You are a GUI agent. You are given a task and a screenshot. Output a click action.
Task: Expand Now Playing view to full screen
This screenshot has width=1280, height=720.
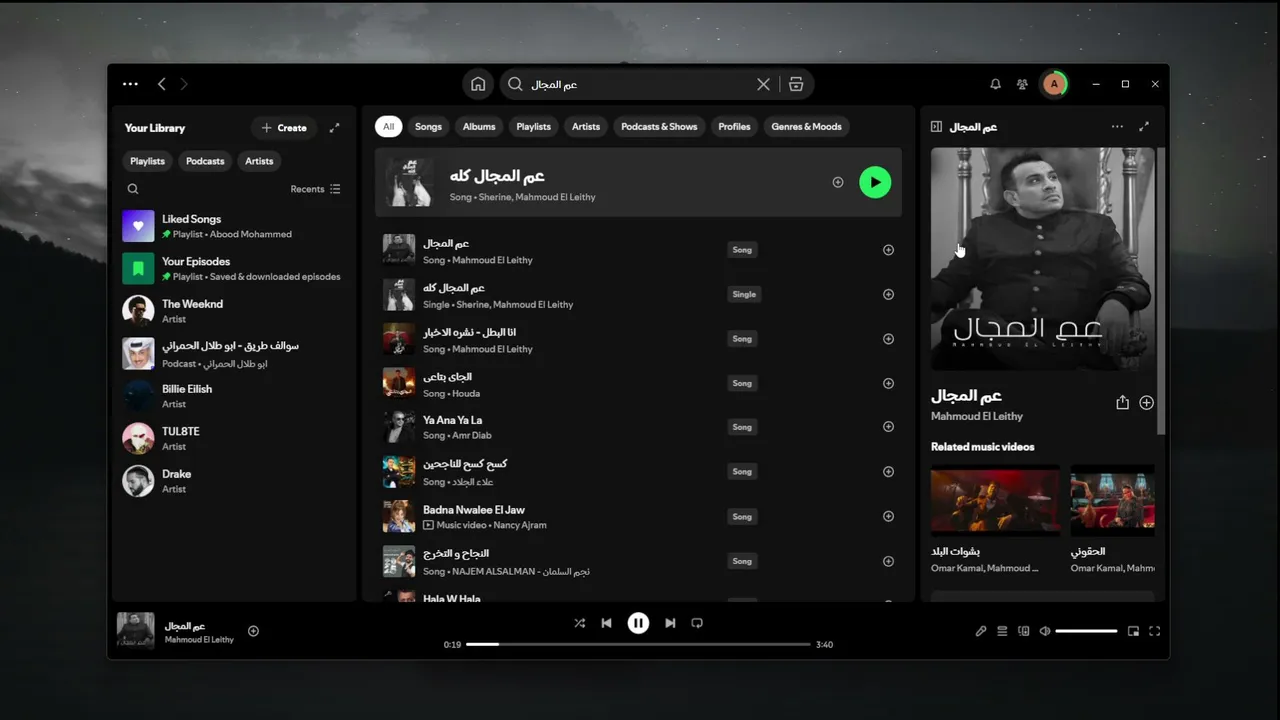coord(1144,127)
